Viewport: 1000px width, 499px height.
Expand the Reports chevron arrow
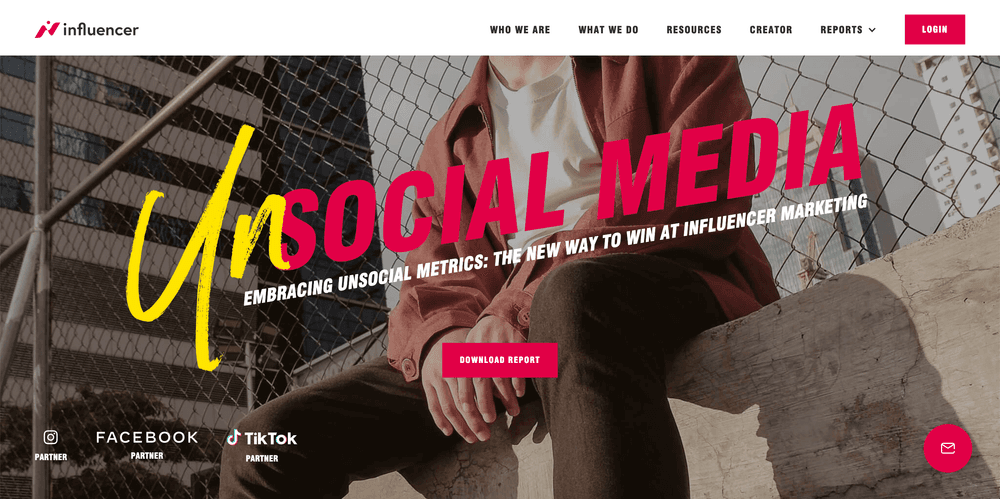(872, 30)
